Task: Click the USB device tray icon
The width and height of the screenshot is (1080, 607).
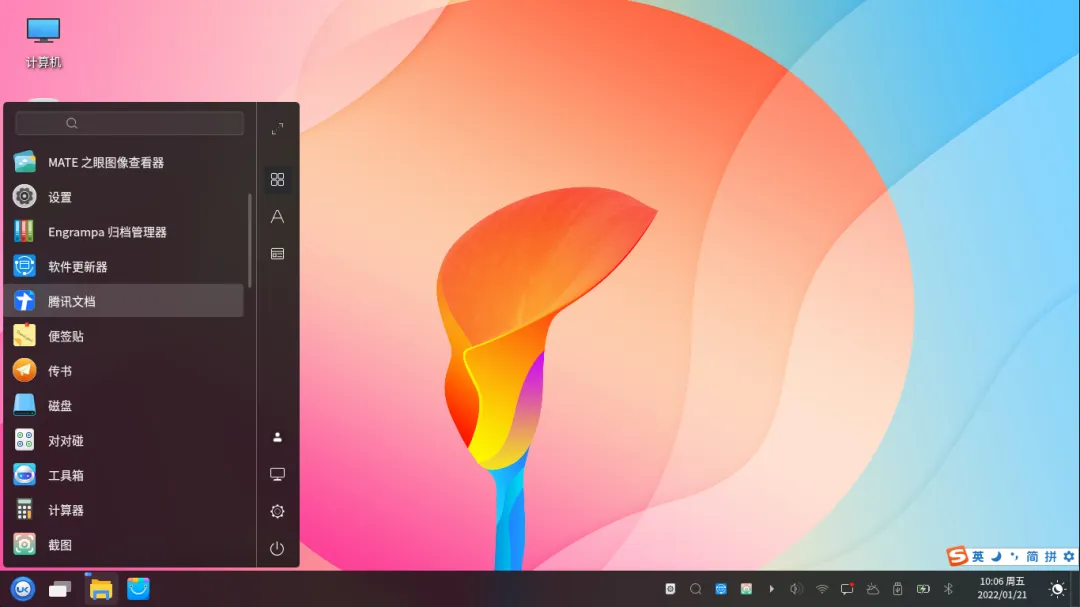Action: tap(897, 589)
